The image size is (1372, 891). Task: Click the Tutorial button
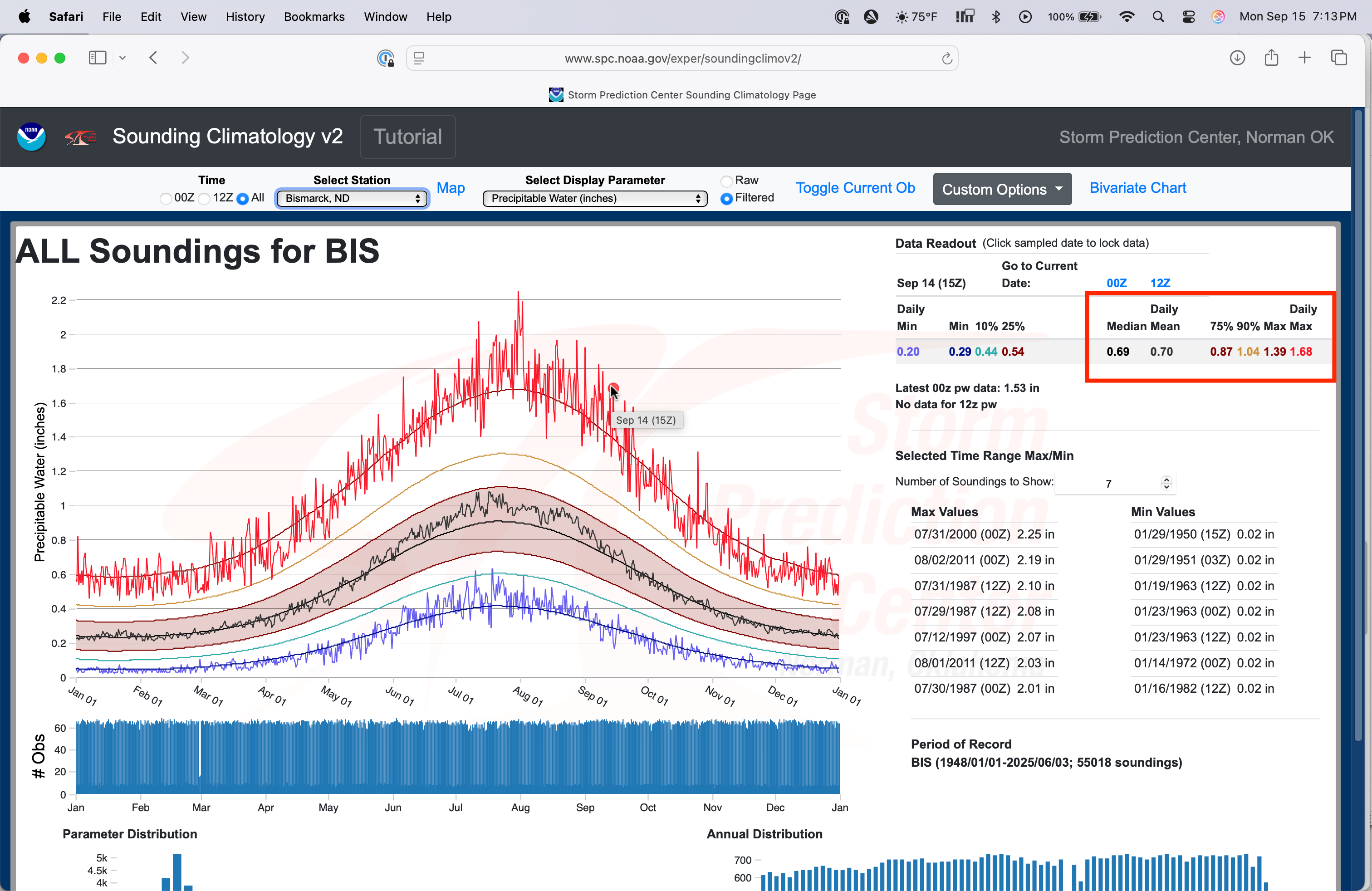point(407,137)
